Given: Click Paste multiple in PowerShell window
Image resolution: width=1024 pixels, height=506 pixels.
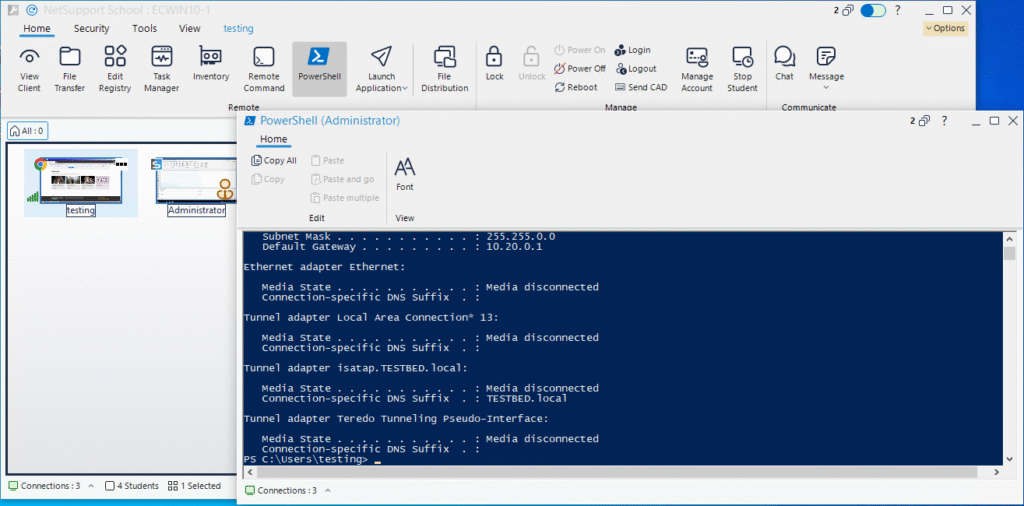Looking at the screenshot, I should click(344, 198).
